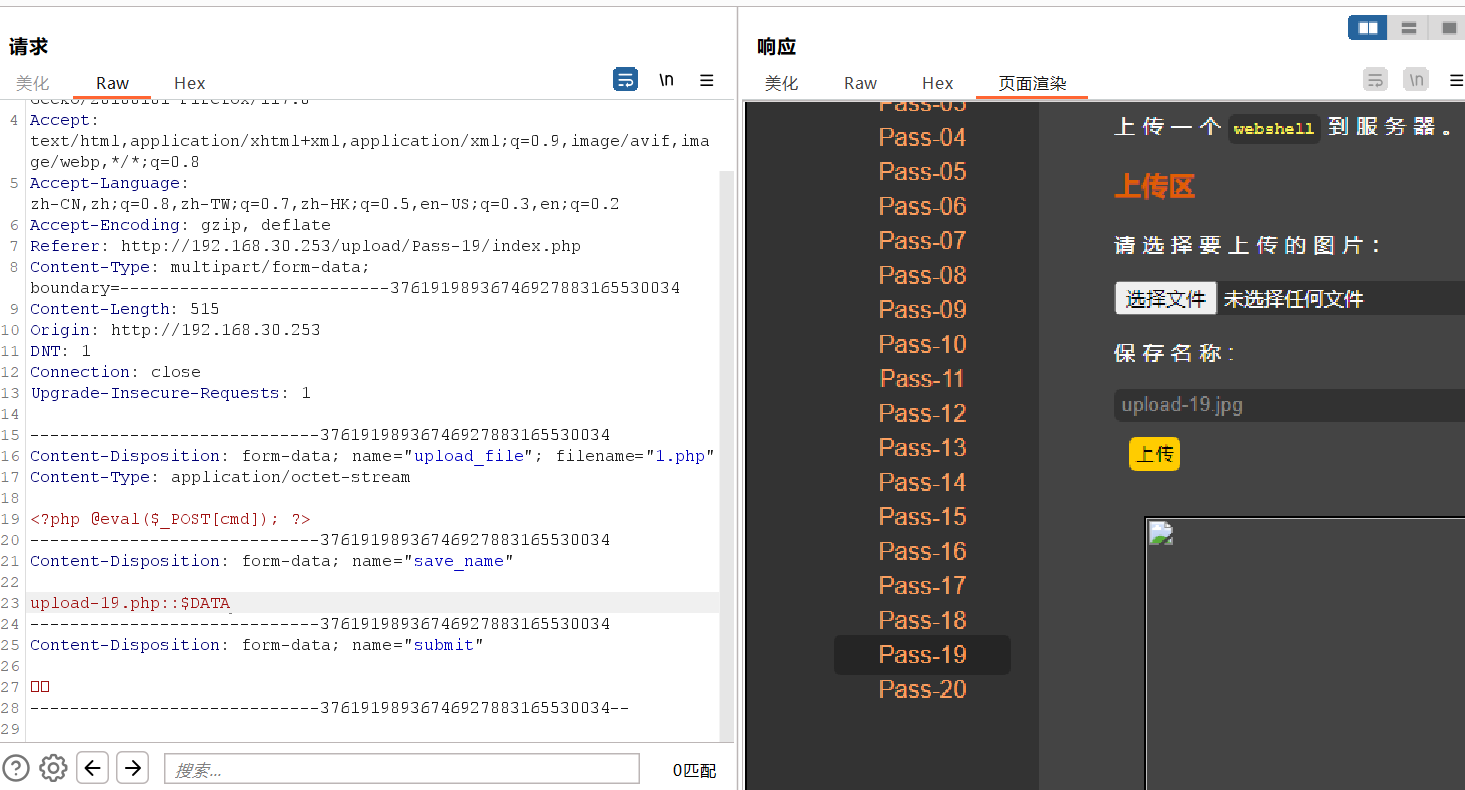Click the Content-Length: 515 header
The image size is (1465, 790).
tap(124, 309)
